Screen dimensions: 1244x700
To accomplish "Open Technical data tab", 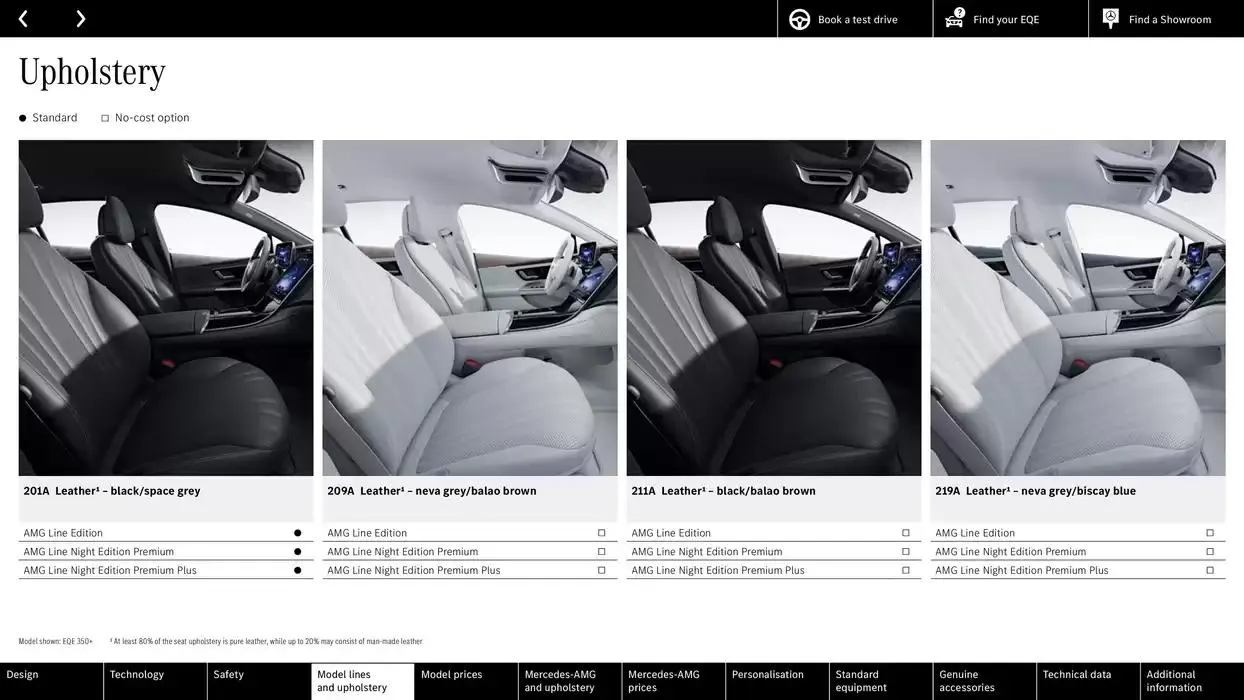I will pos(1088,681).
